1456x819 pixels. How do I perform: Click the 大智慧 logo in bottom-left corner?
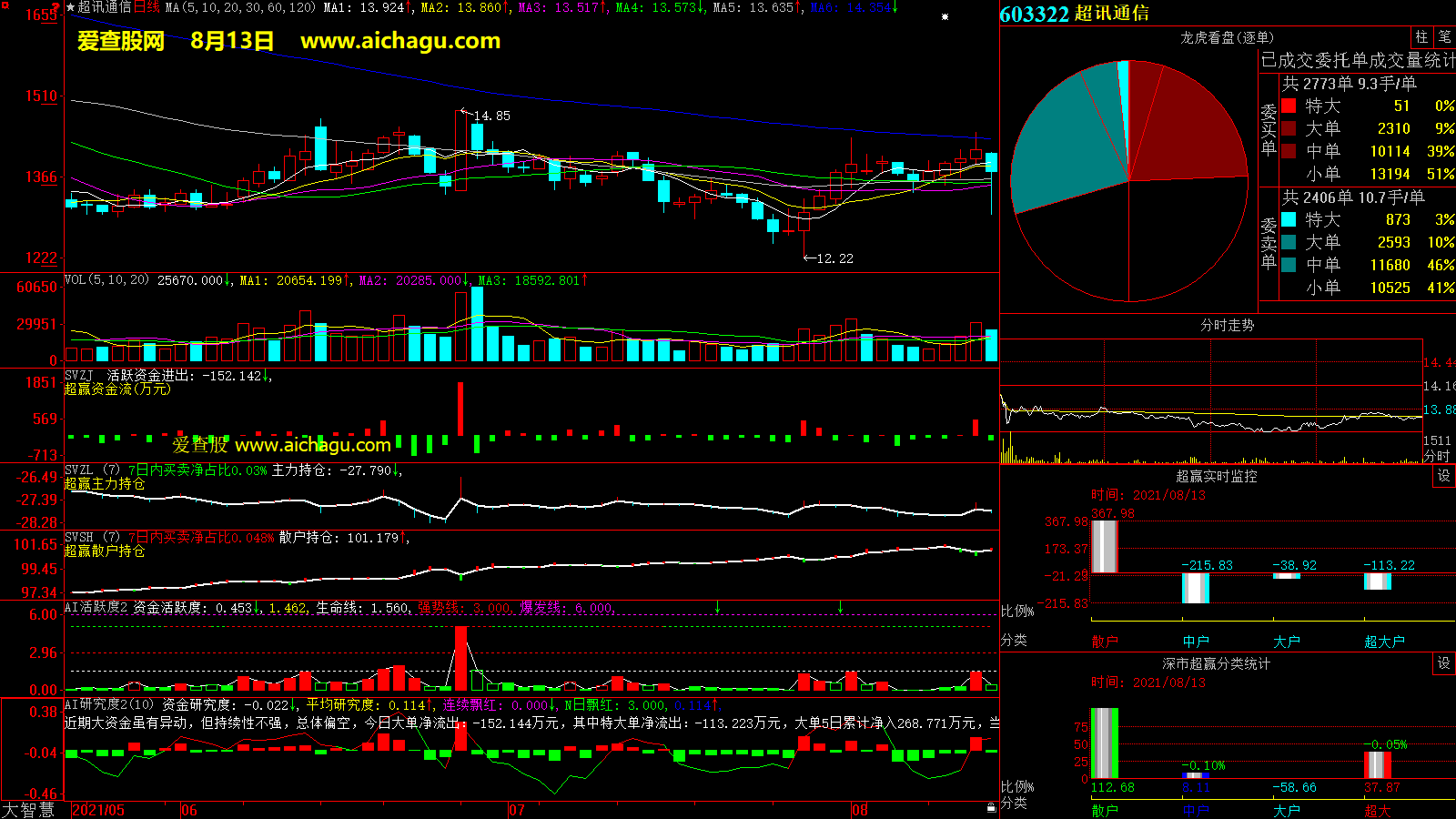tap(29, 809)
